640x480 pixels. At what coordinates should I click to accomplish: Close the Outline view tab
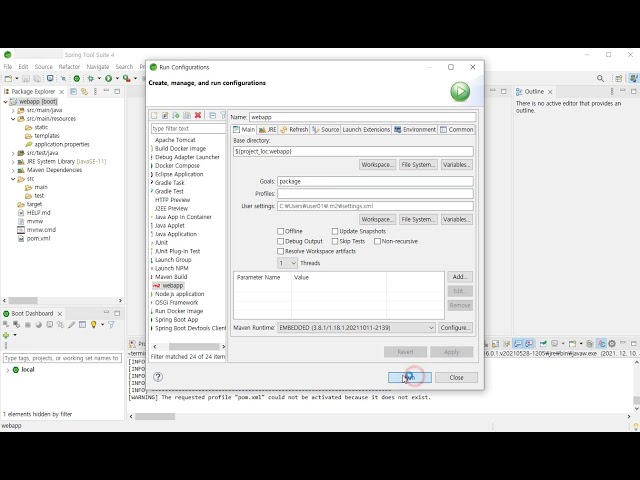550,92
